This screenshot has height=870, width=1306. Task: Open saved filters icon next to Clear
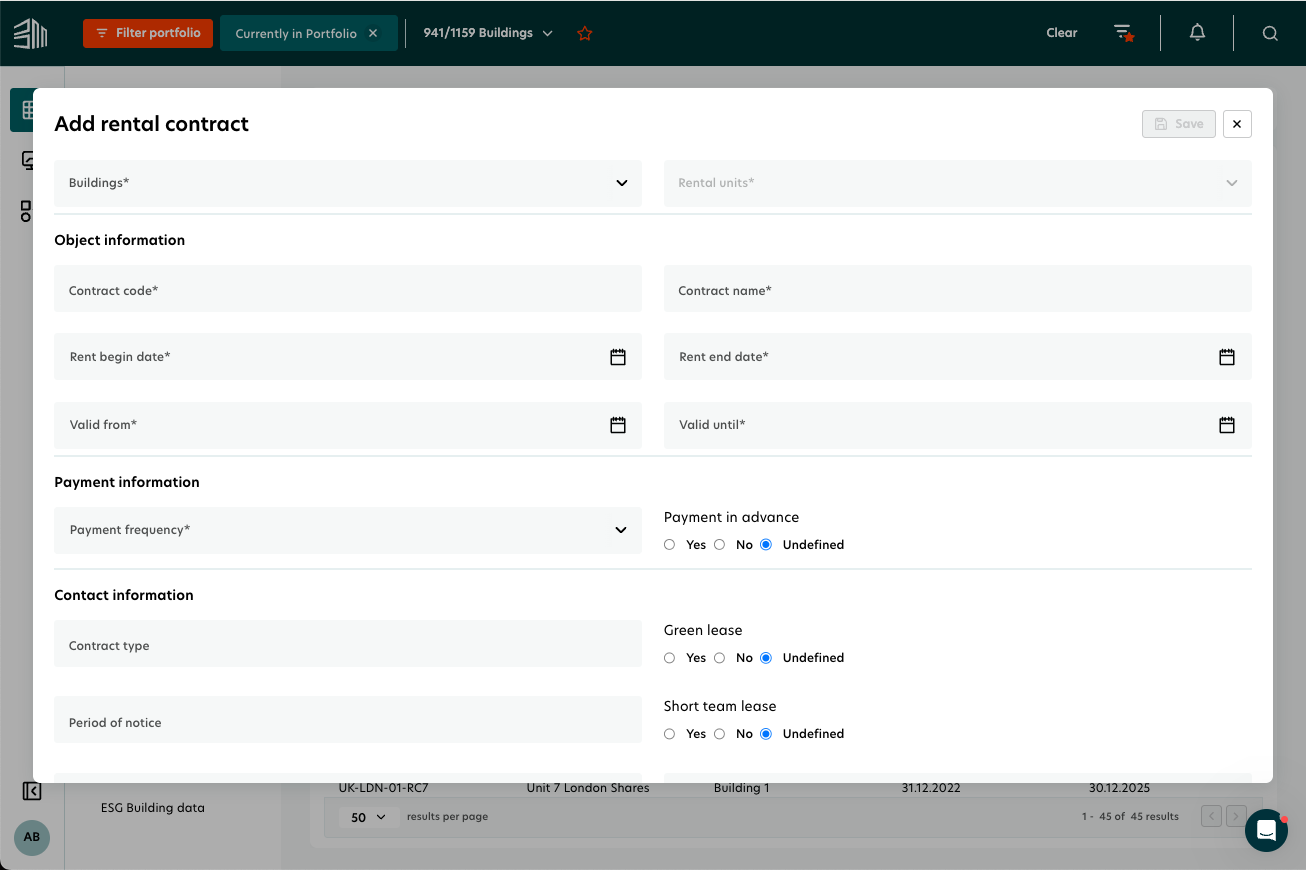(x=1124, y=33)
